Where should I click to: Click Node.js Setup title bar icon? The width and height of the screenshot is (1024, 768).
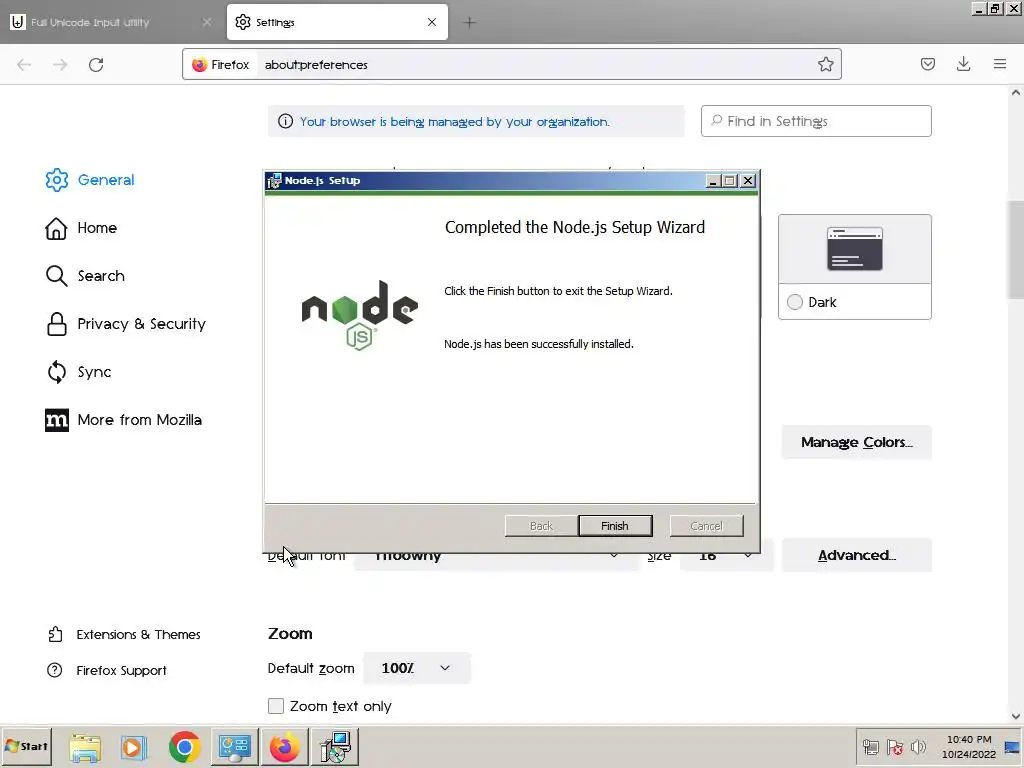pos(274,181)
